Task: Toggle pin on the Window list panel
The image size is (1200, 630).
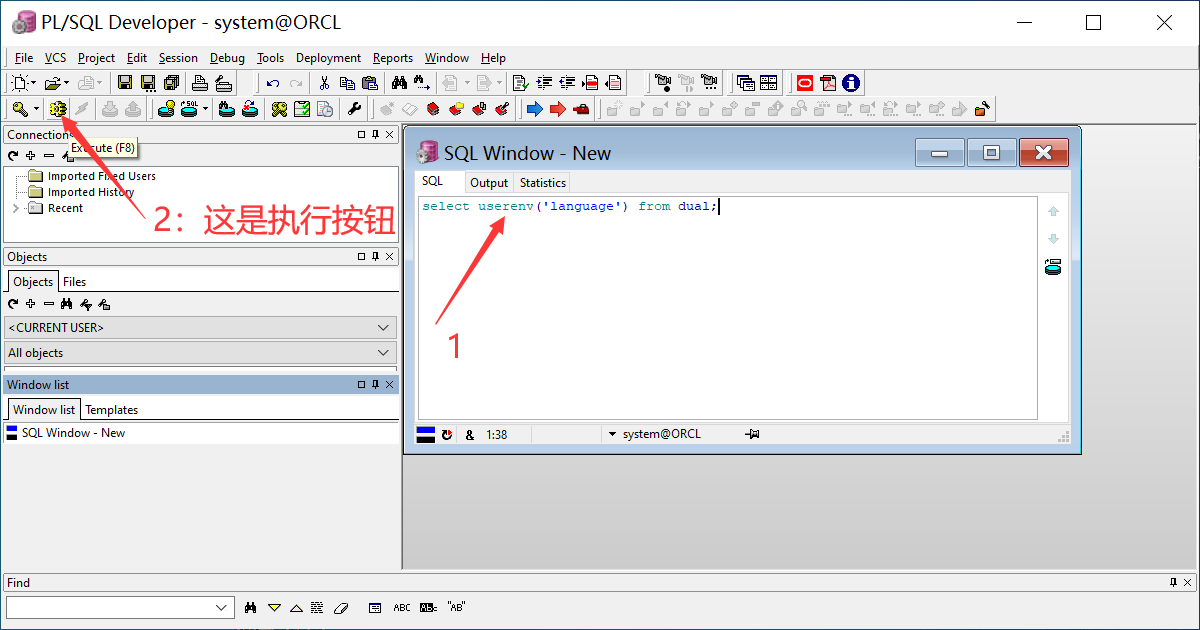Action: tap(375, 385)
